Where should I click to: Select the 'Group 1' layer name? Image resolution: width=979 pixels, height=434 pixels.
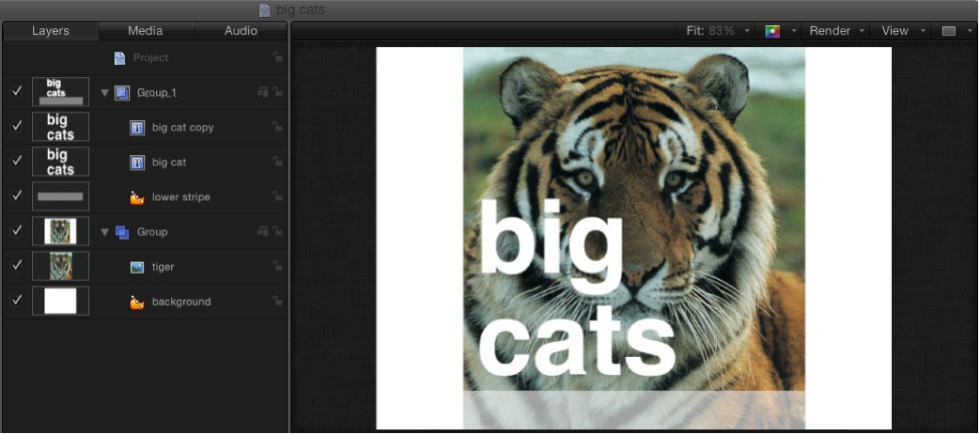[x=157, y=92]
